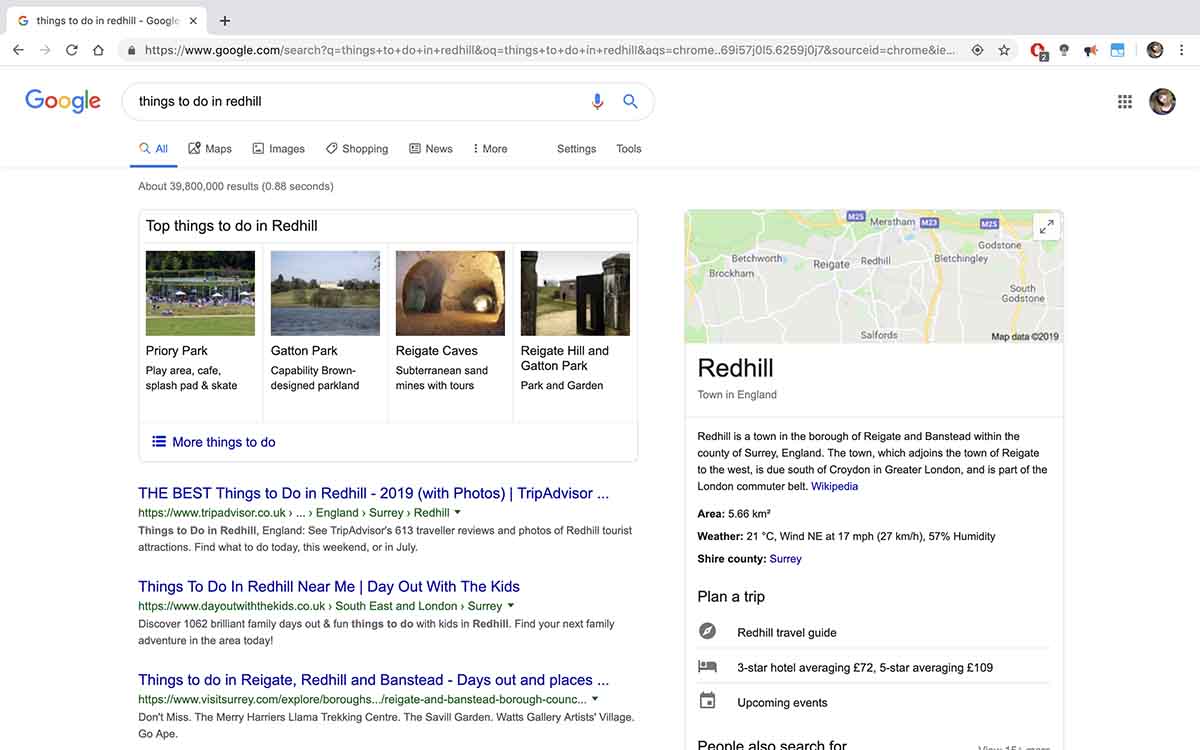Open the News search tab
1200x750 pixels.
[x=430, y=148]
